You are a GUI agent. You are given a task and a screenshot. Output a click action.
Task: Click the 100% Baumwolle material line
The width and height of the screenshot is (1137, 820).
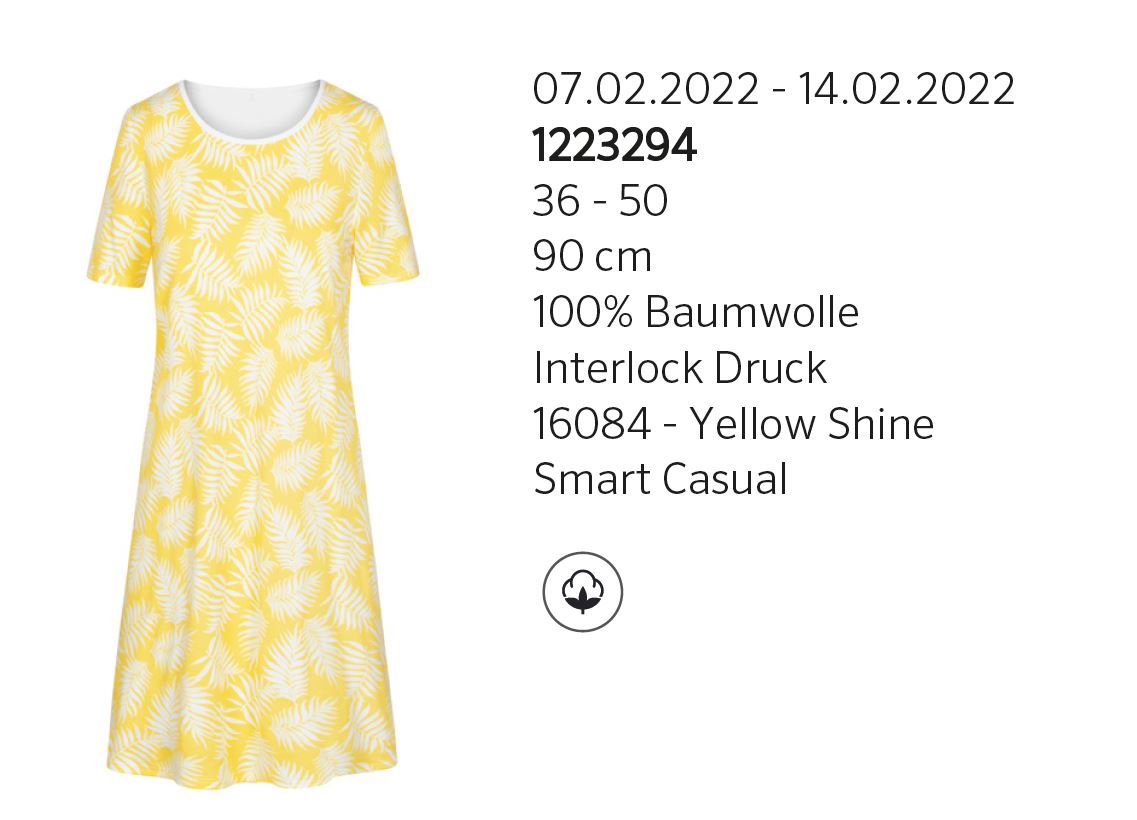(x=696, y=312)
